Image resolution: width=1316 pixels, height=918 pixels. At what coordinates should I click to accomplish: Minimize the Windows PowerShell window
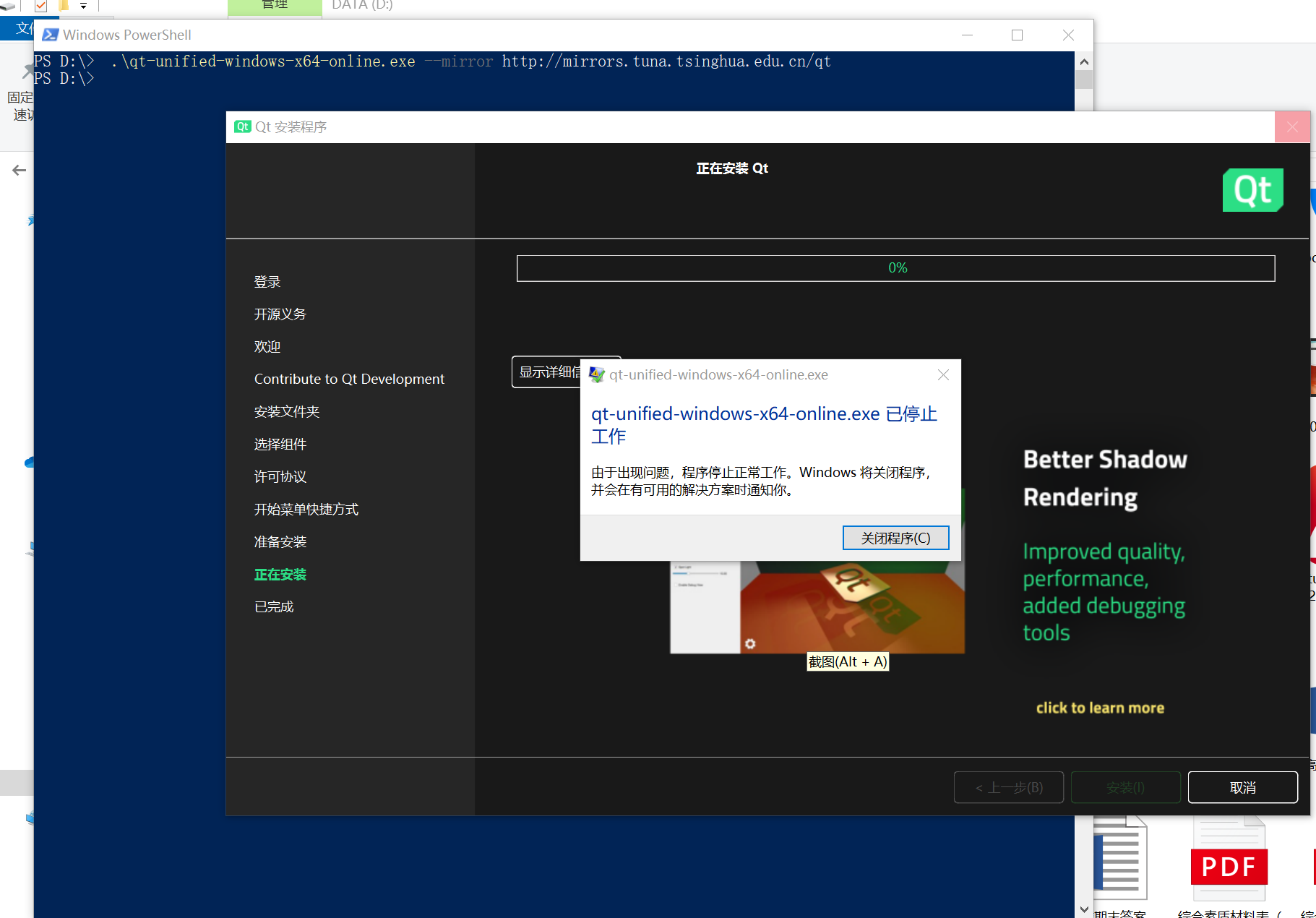coord(967,35)
